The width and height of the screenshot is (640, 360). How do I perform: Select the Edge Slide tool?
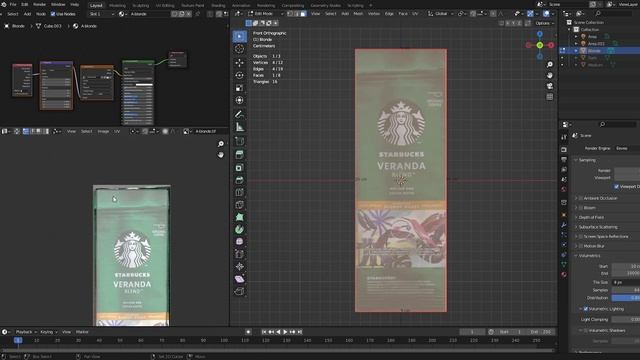point(240,254)
